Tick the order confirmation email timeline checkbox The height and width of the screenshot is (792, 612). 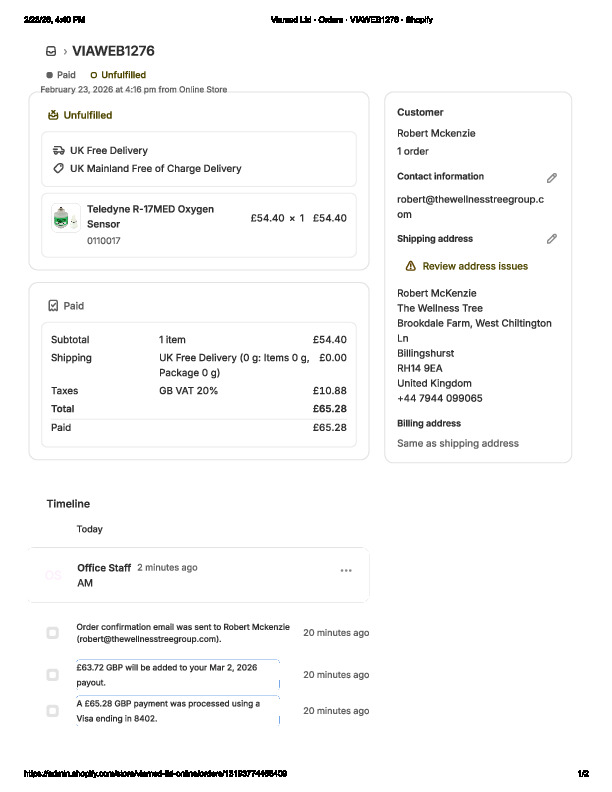click(x=52, y=633)
